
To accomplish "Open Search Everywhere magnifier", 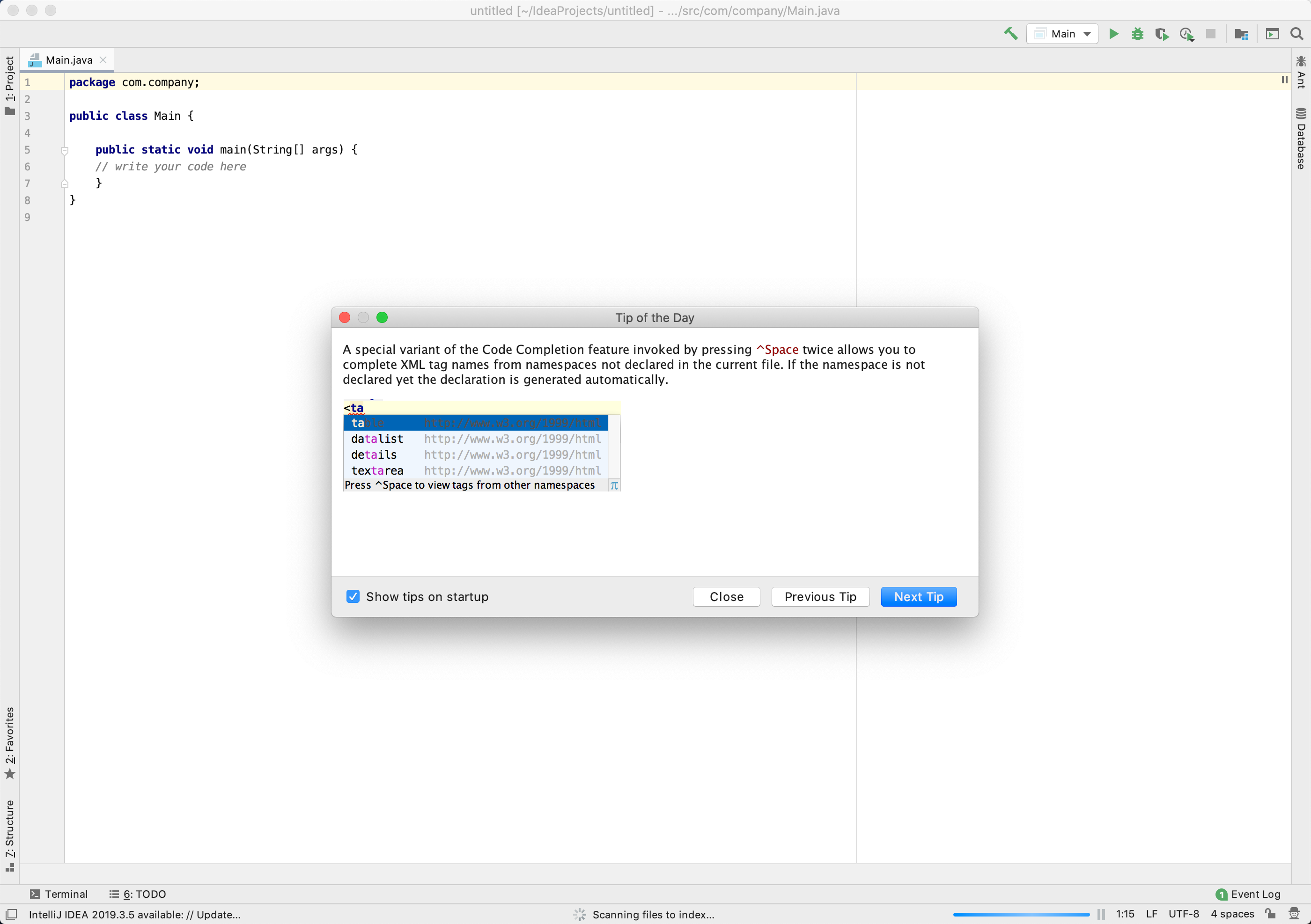I will (x=1297, y=34).
